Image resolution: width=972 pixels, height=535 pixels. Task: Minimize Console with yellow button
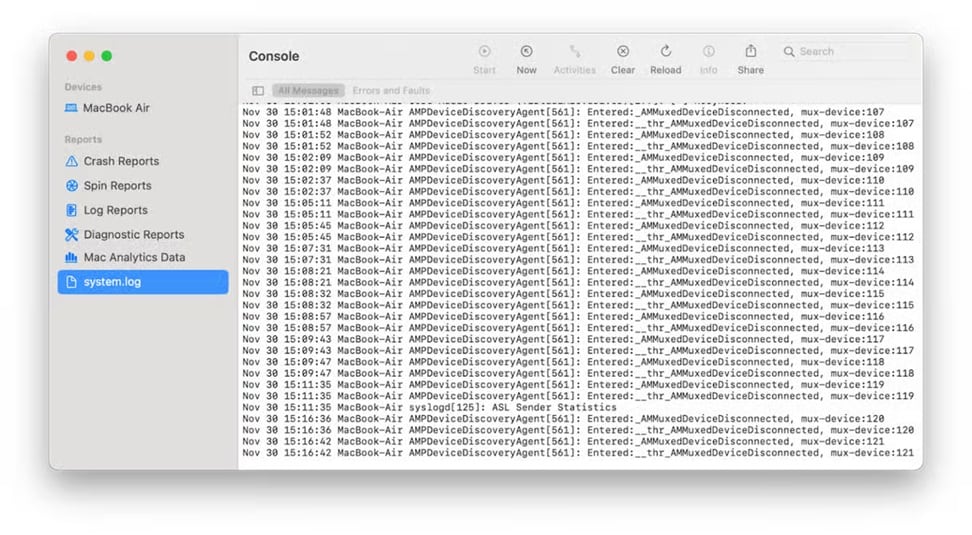click(89, 56)
